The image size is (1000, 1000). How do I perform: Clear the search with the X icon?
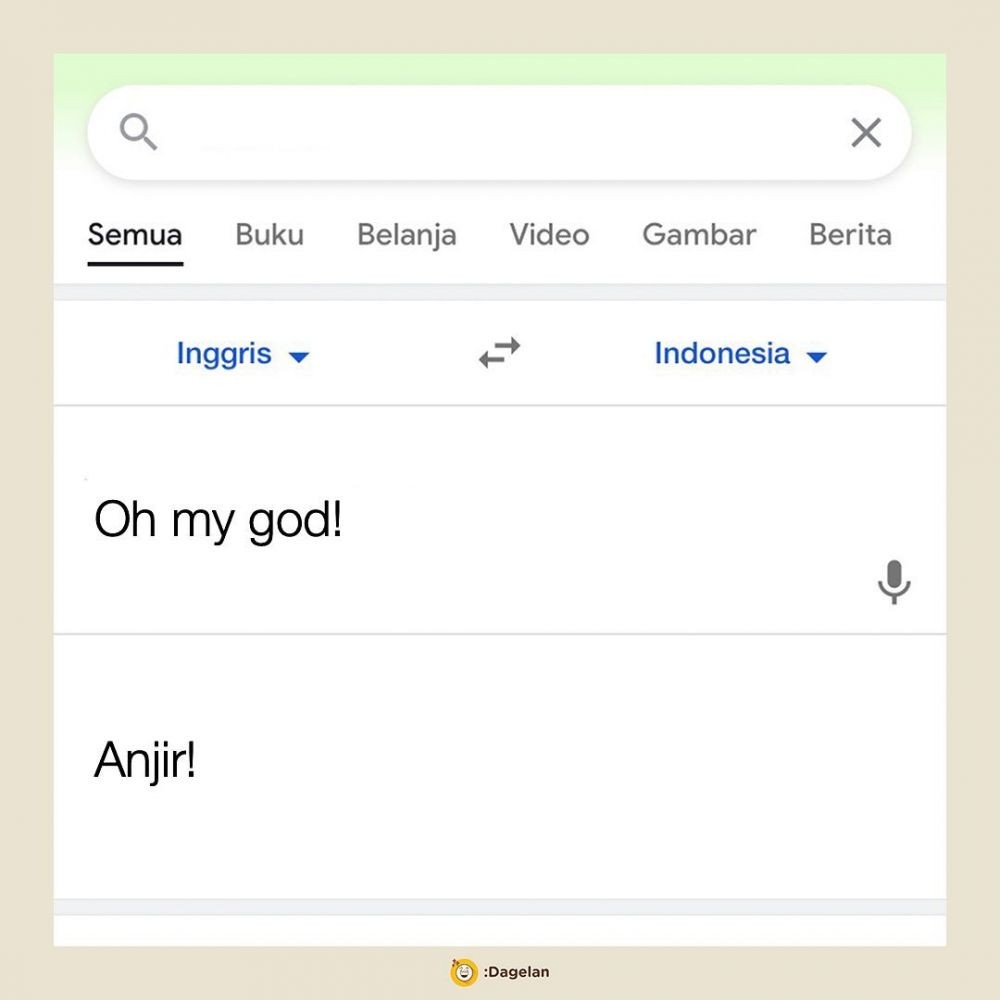pyautogui.click(x=865, y=132)
